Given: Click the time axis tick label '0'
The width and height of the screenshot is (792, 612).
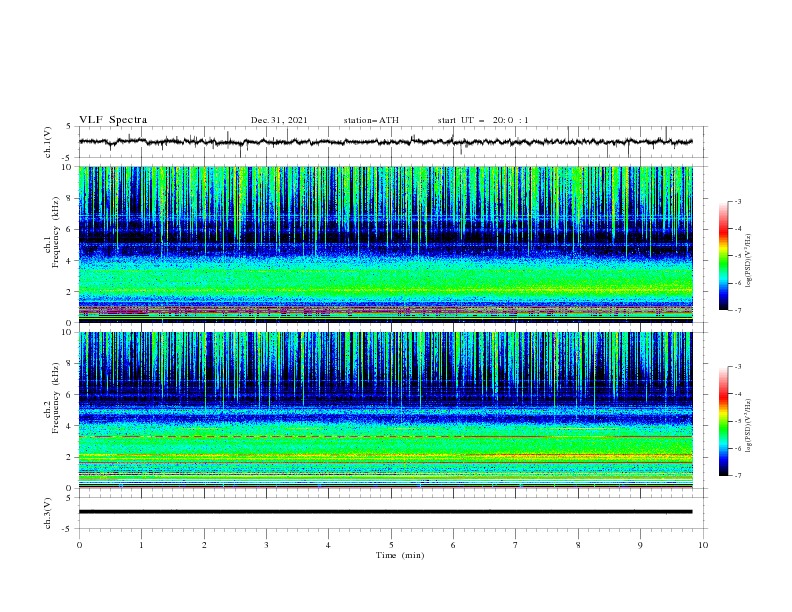Looking at the screenshot, I should [79, 545].
